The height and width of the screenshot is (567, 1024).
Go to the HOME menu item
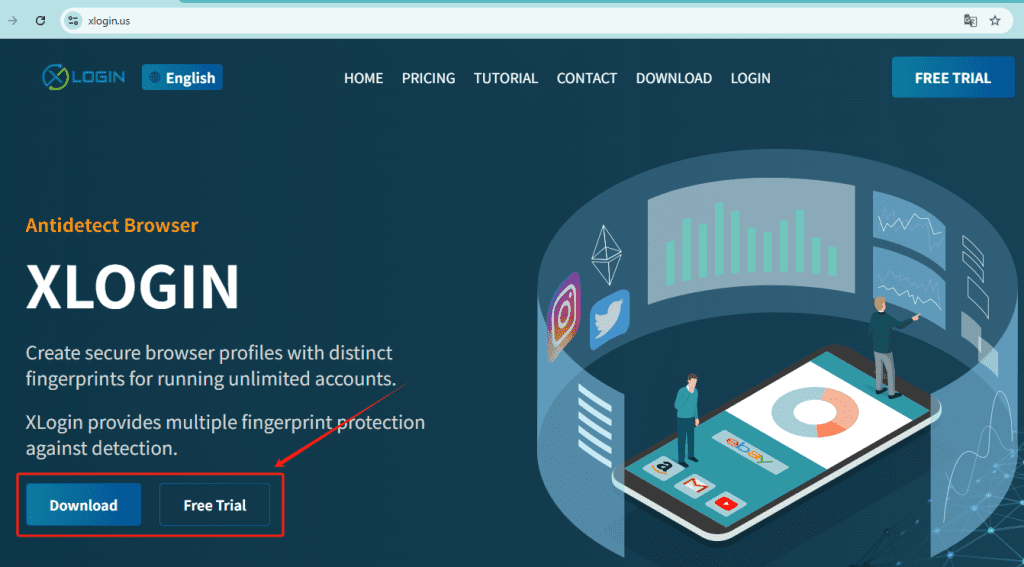tap(364, 78)
